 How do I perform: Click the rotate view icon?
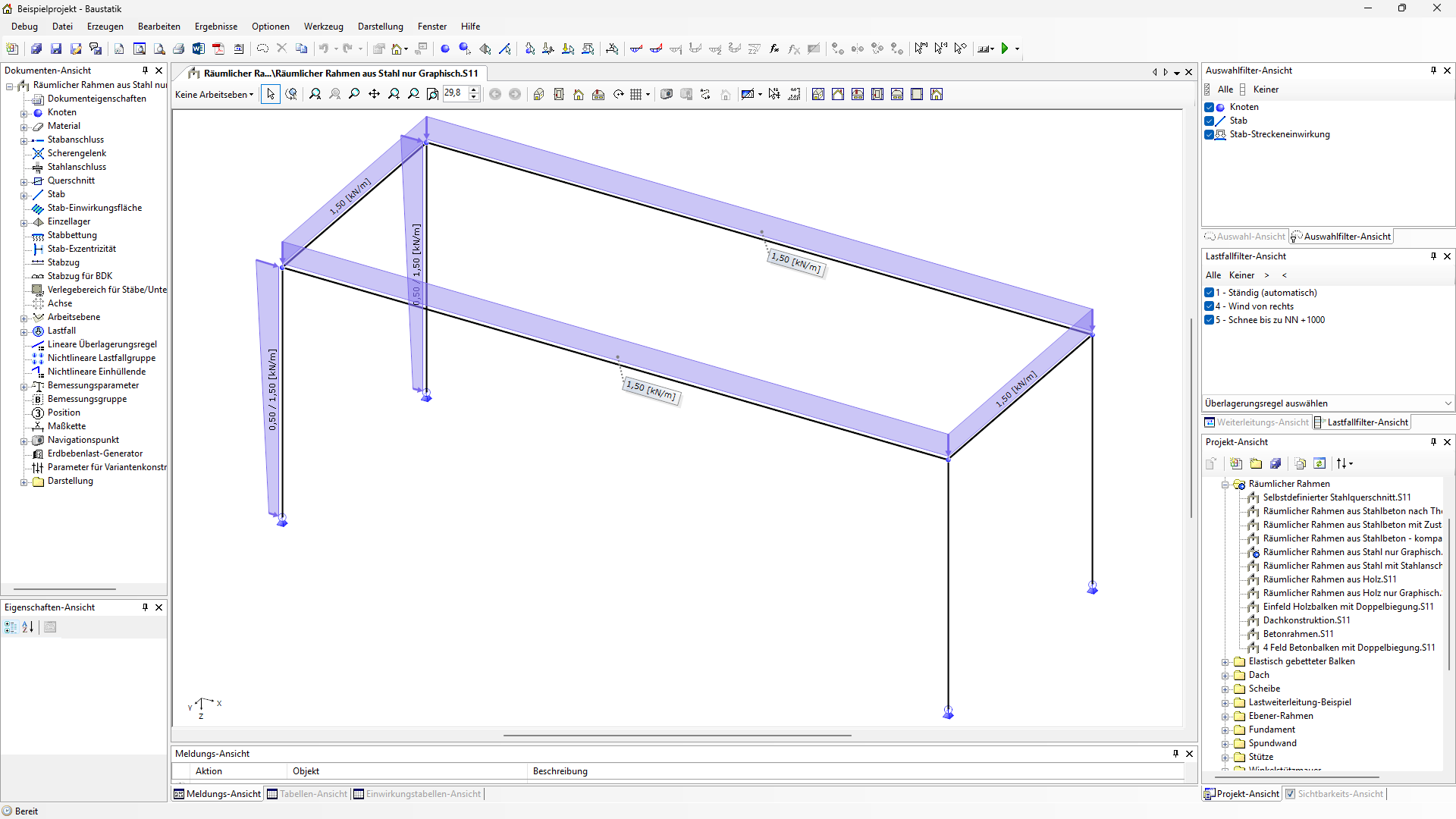618,94
